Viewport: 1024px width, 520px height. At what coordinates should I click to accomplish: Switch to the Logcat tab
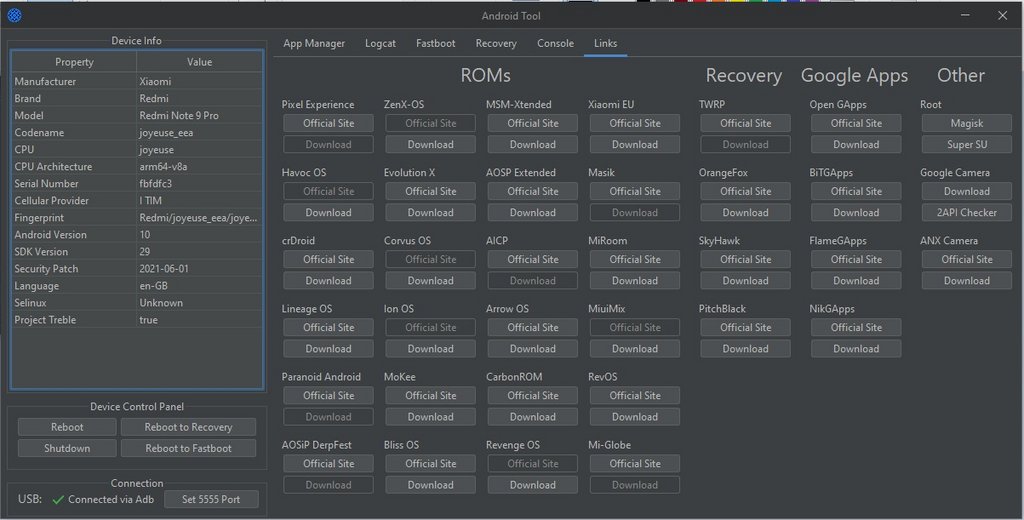point(380,43)
